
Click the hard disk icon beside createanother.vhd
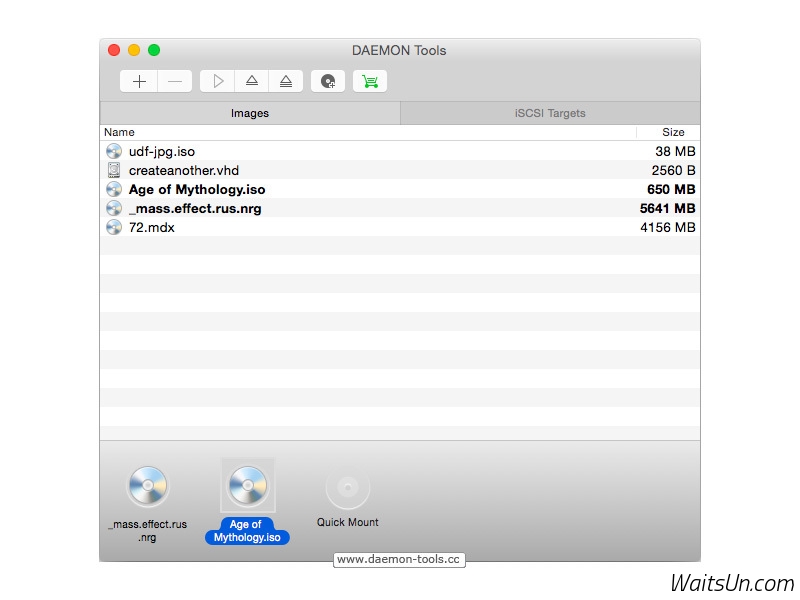[114, 170]
